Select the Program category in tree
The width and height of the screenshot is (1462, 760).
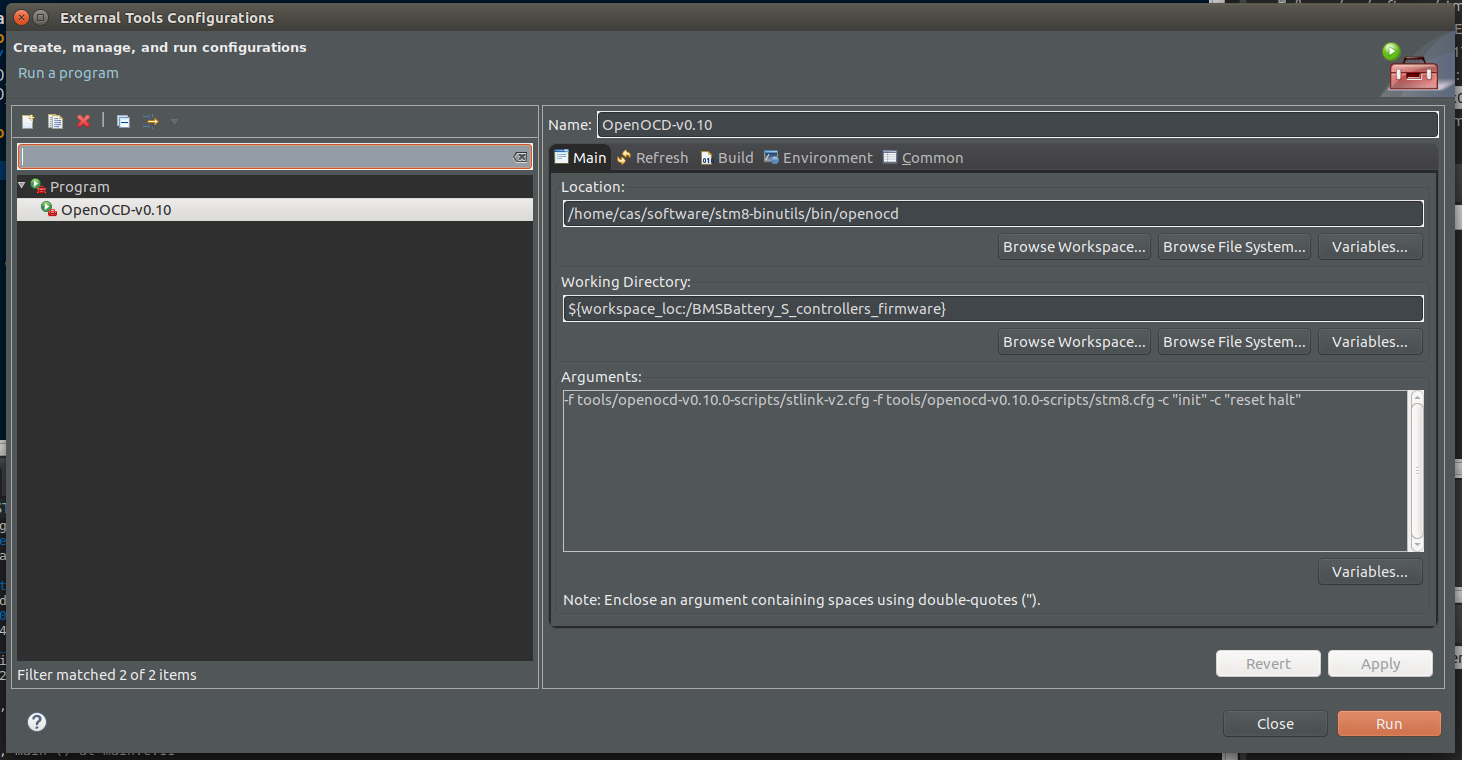point(80,186)
